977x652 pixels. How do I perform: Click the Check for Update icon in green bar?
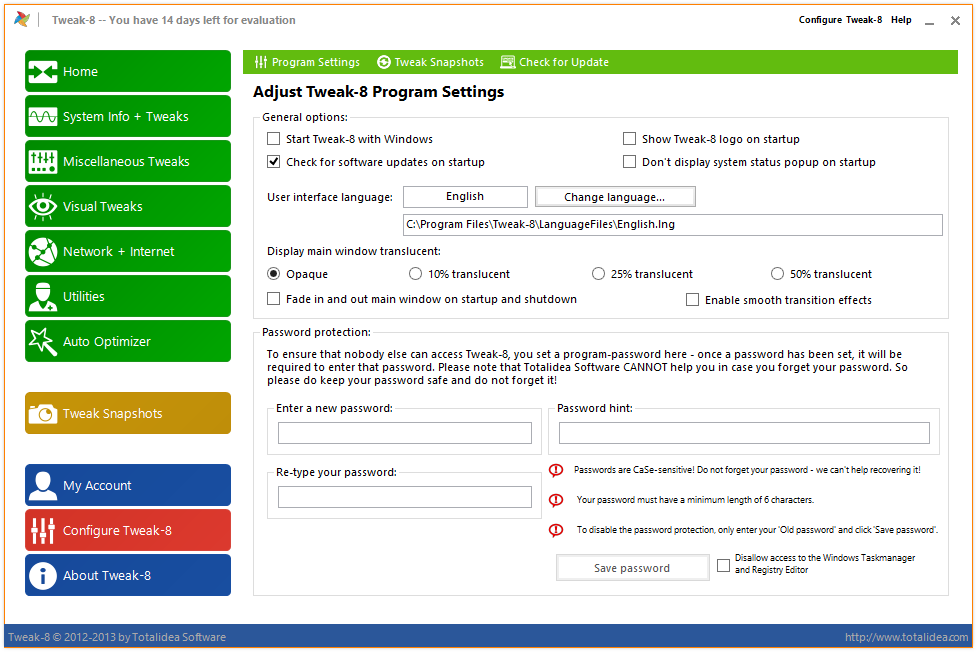pos(508,62)
